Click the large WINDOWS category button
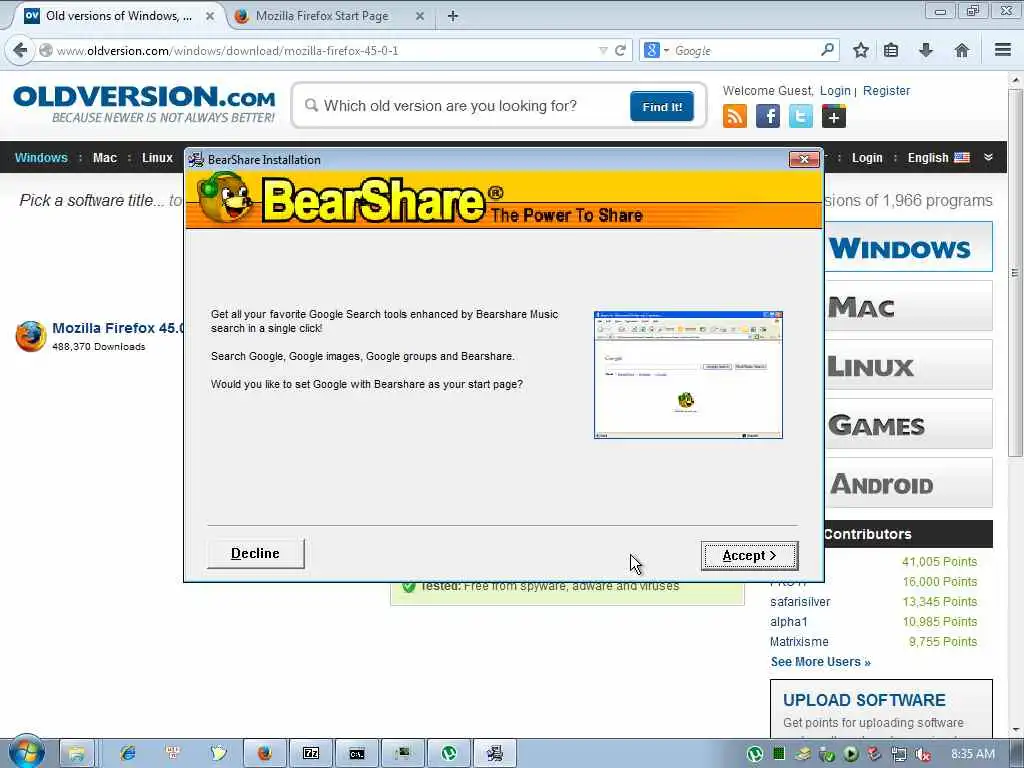The image size is (1024, 768). click(908, 247)
